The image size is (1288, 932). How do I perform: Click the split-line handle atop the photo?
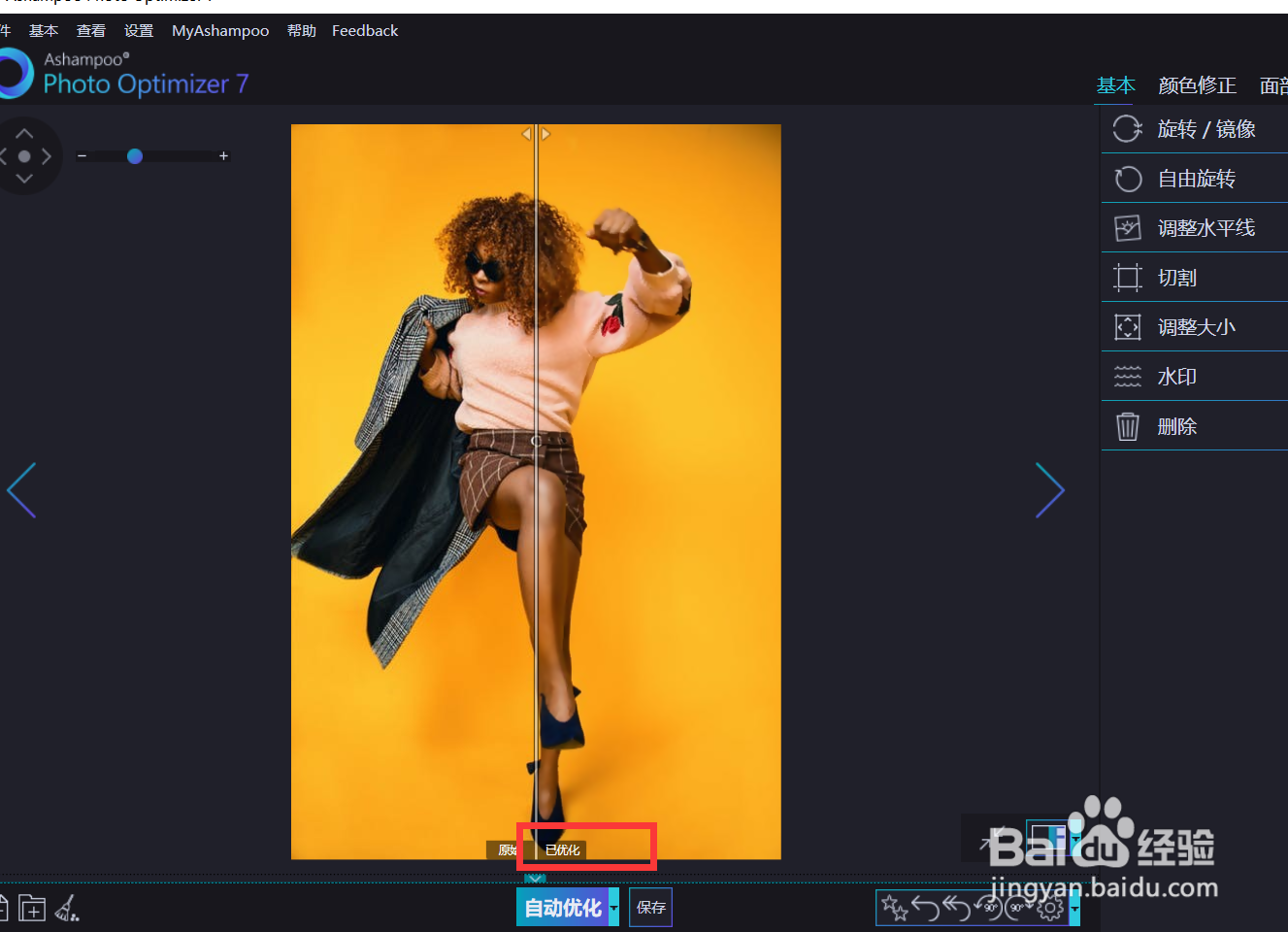[x=537, y=134]
